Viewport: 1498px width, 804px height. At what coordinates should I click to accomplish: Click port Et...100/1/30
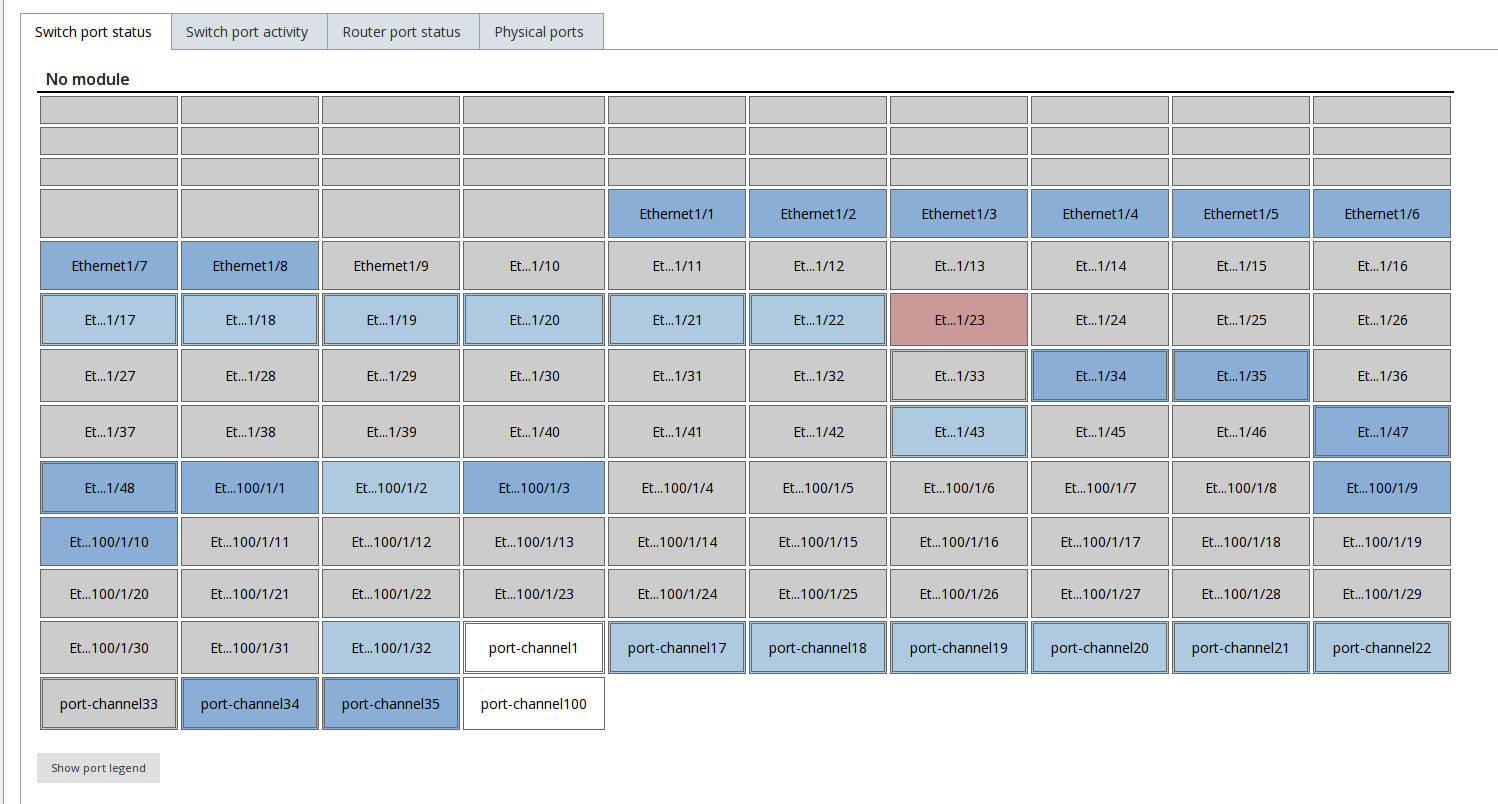click(109, 648)
